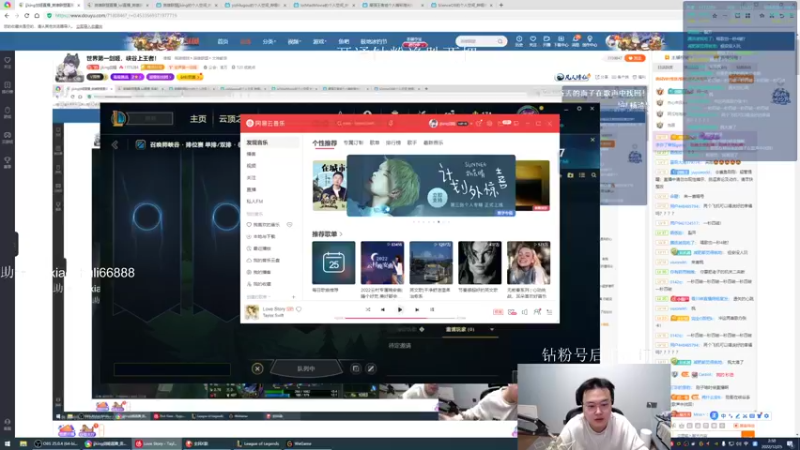800x450 pixels.
Task: Open 视频 in the NetEase sidebar
Action: (x=252, y=166)
